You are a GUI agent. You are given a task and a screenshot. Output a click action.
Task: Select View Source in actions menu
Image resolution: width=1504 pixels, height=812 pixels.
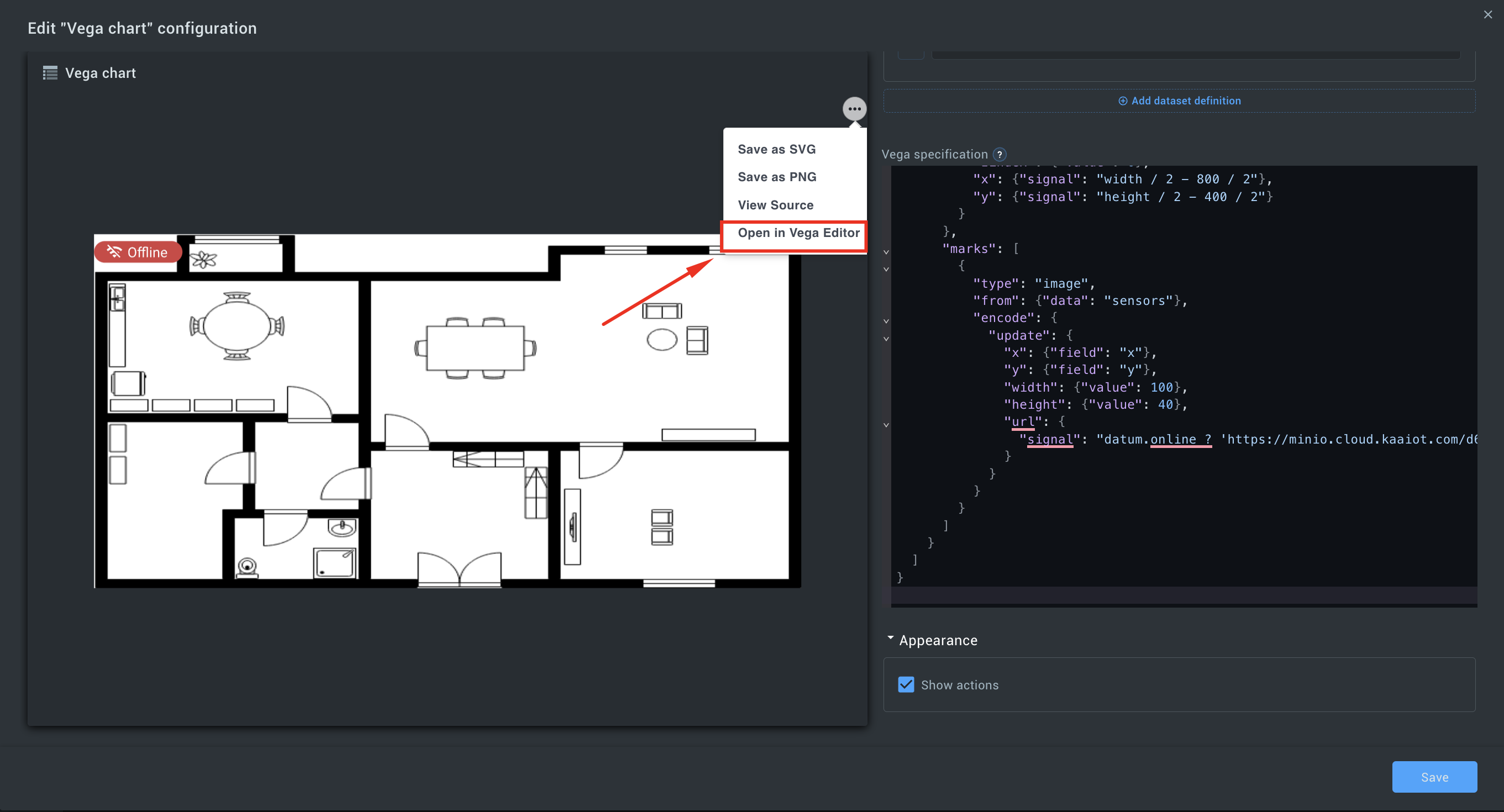(x=775, y=205)
